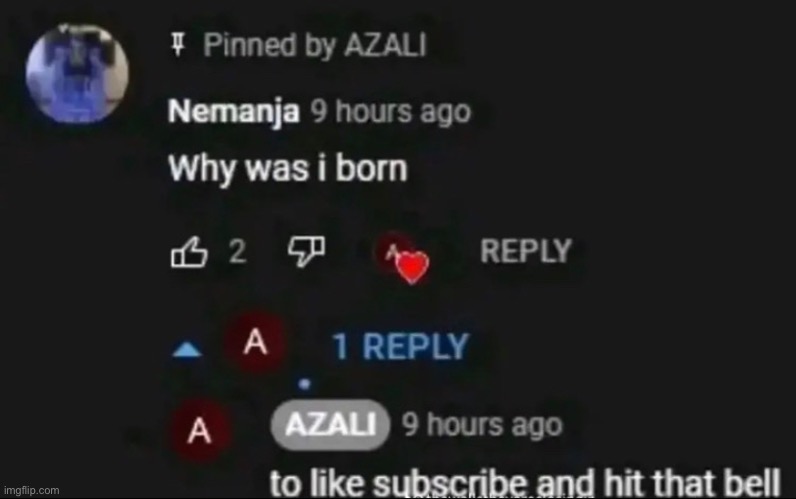
Task: Click the Why was i born comment text
Action: tap(288, 169)
